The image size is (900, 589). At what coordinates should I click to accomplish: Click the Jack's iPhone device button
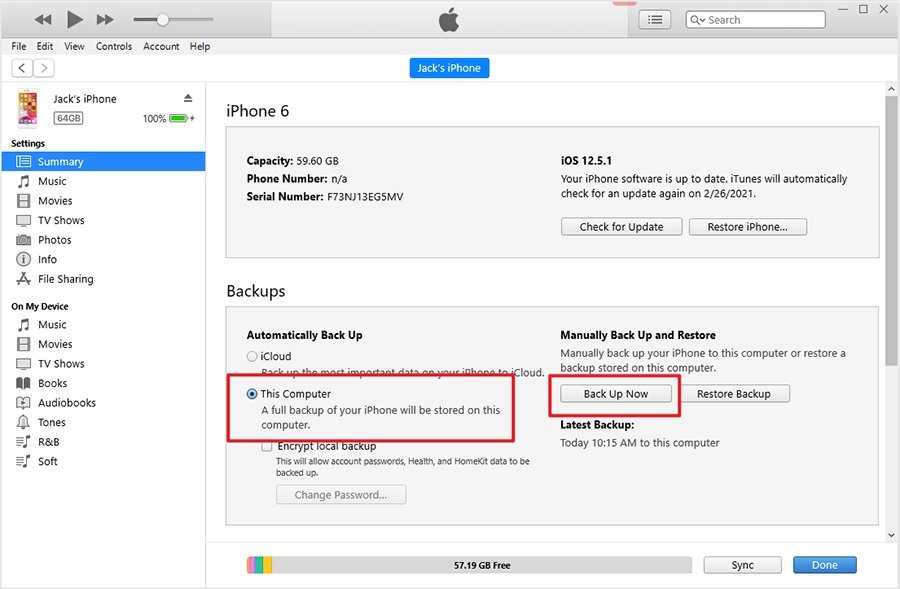[449, 68]
